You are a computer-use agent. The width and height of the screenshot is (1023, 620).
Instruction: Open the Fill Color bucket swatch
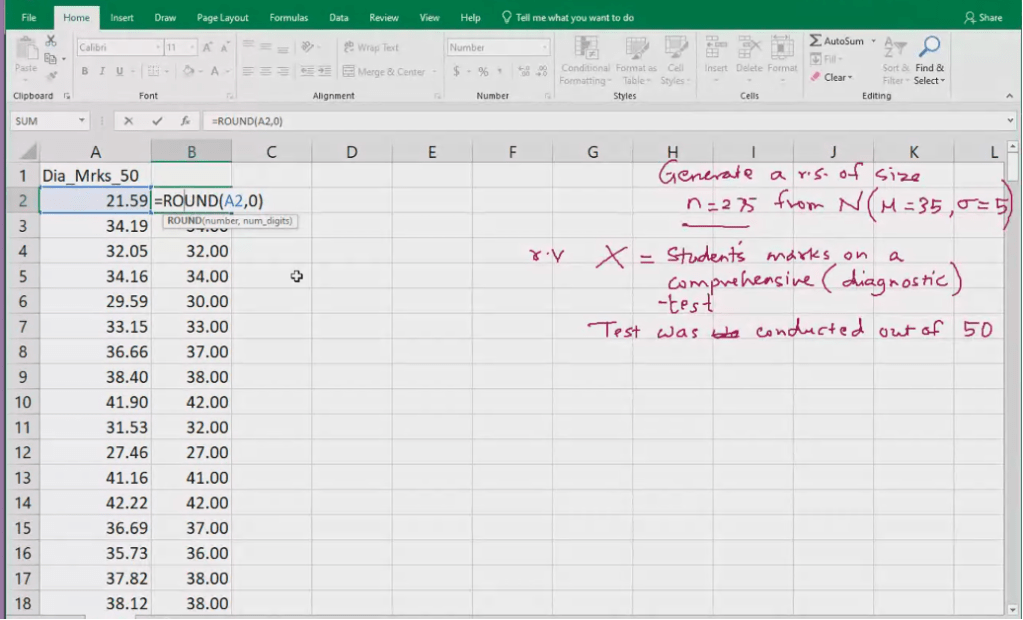(190, 71)
